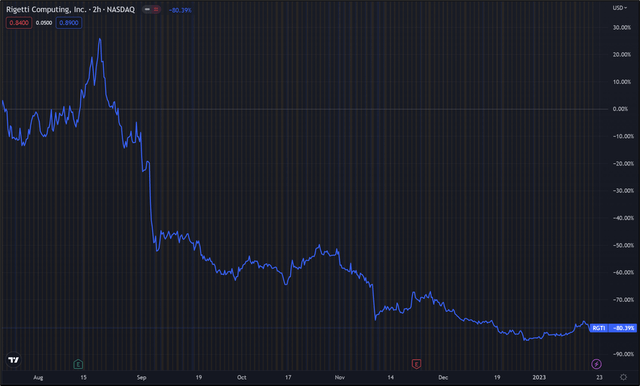
Task: Click the 20.00% scale label
Action: point(622,55)
